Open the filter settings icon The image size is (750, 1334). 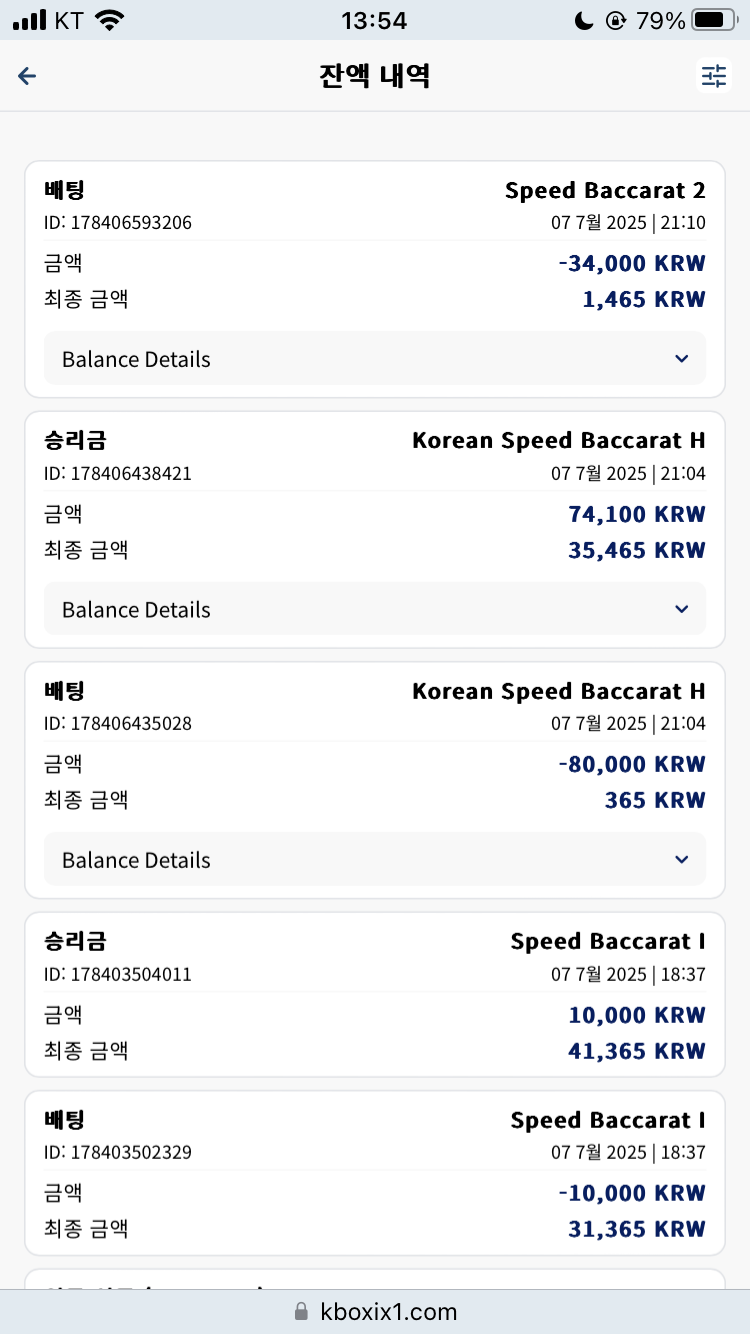714,76
